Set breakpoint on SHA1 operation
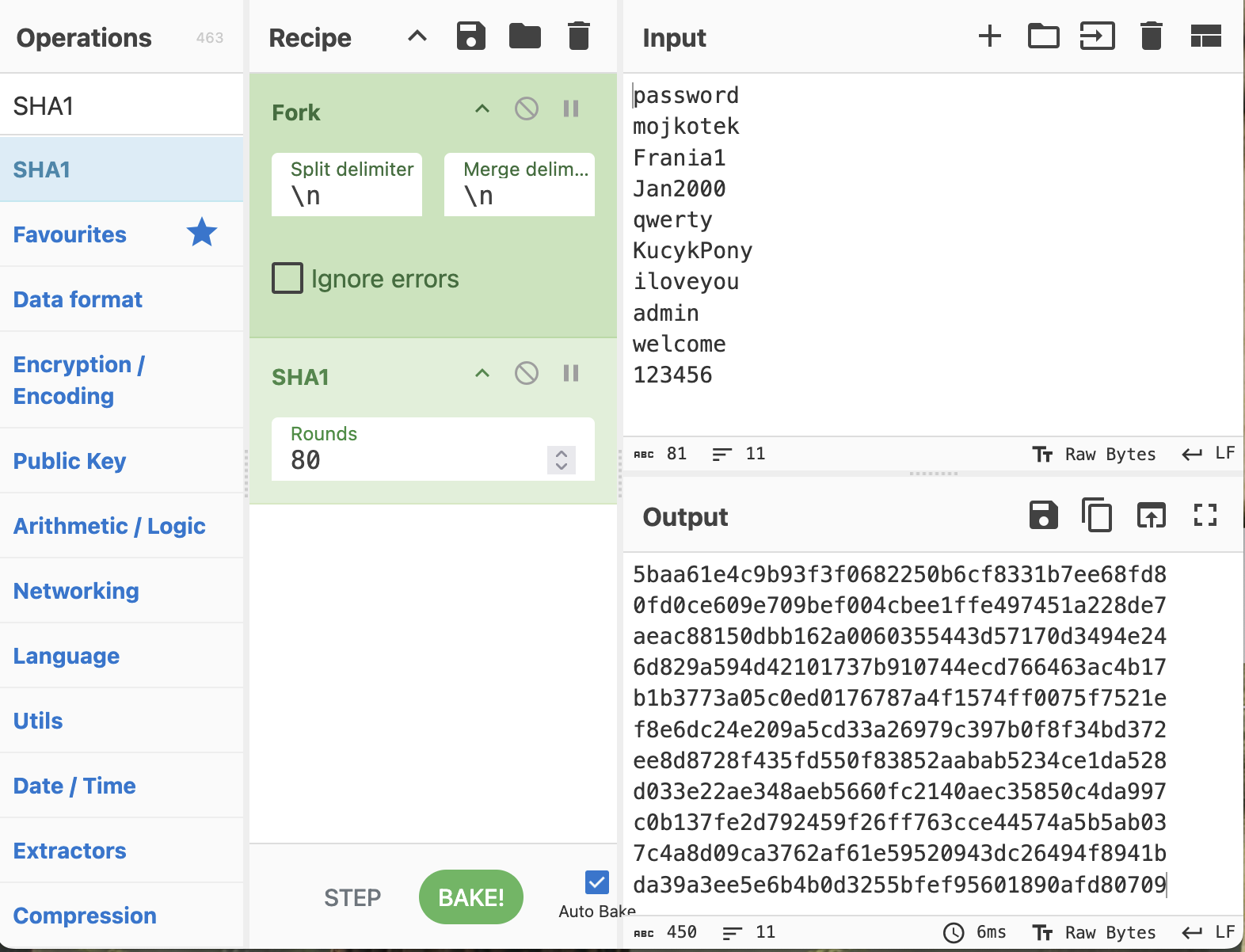The image size is (1245, 952). (571, 373)
